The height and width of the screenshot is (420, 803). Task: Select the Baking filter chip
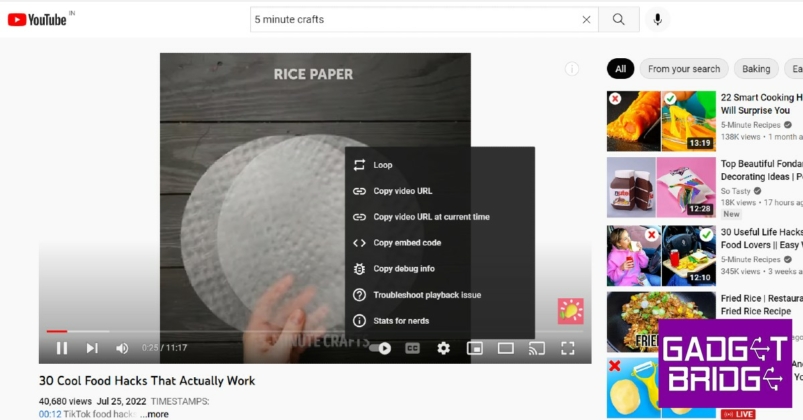coord(756,69)
